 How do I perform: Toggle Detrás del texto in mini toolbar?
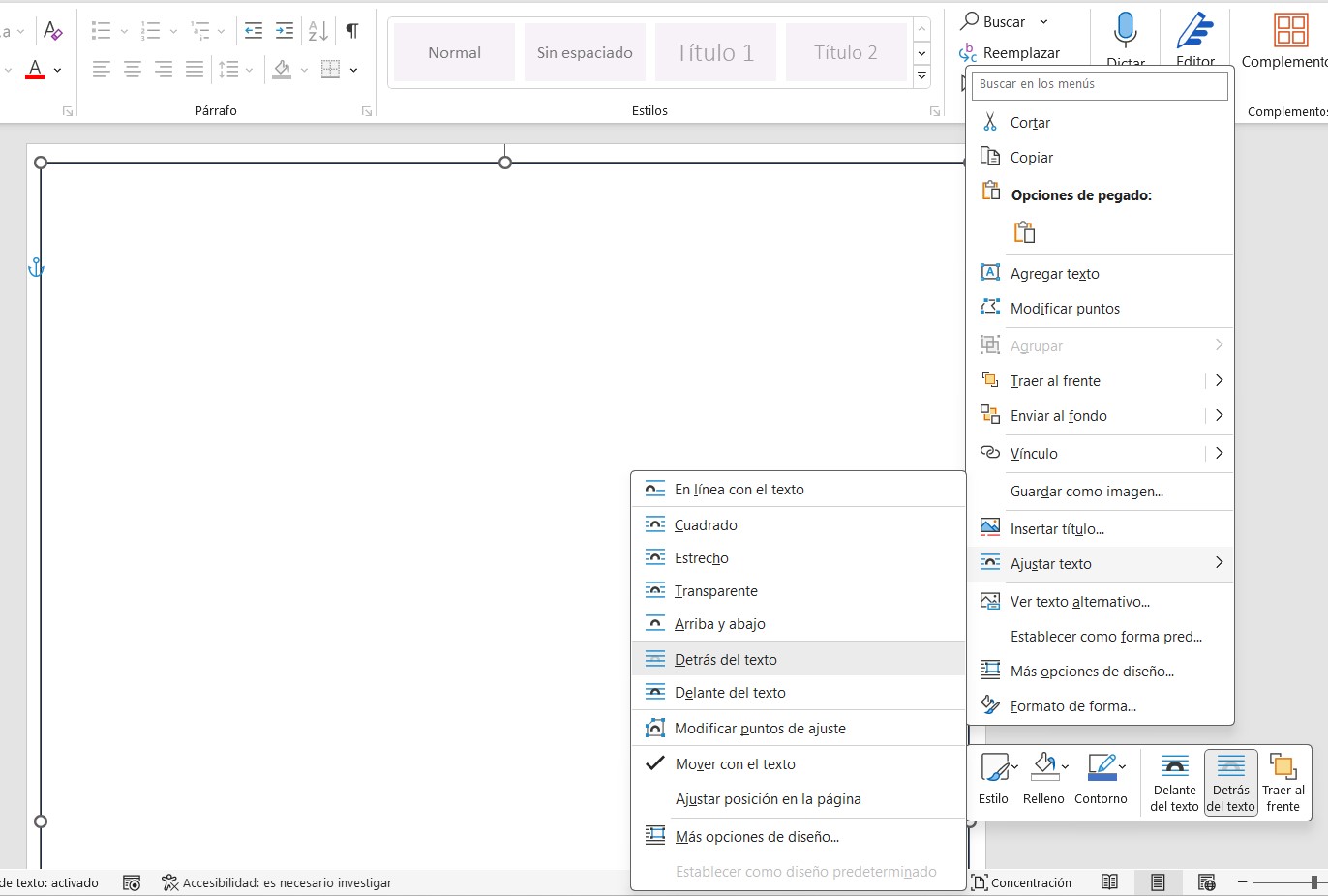click(x=1231, y=782)
